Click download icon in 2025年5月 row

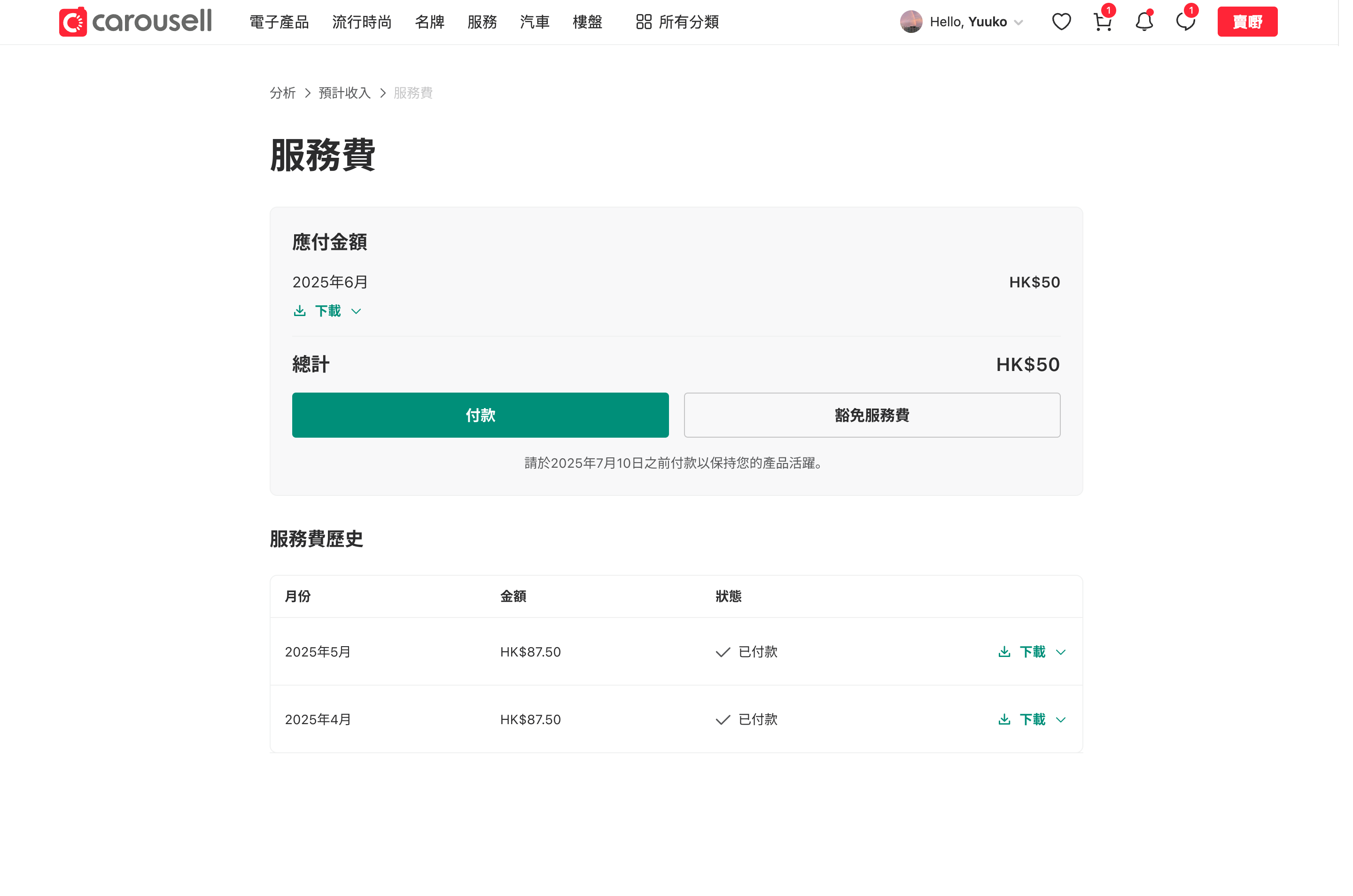coord(1004,651)
